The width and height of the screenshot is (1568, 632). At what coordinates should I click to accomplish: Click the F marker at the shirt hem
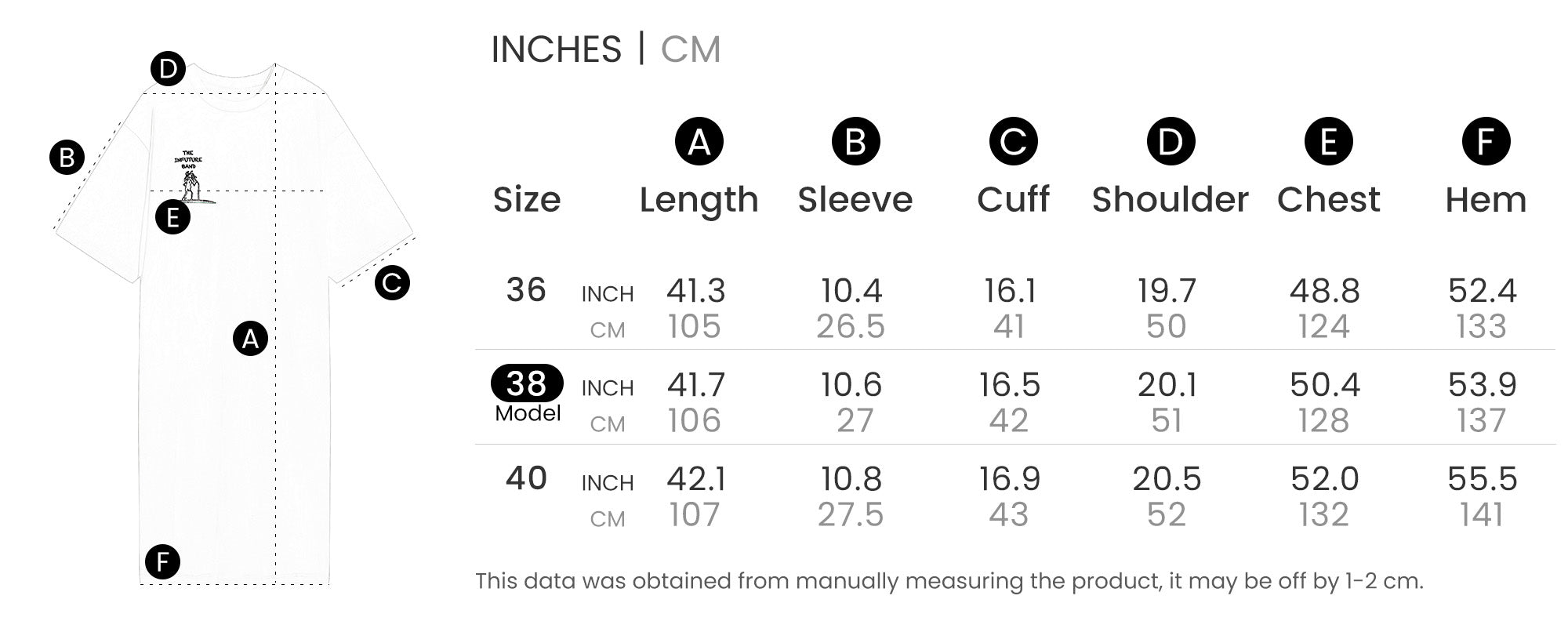pyautogui.click(x=162, y=561)
